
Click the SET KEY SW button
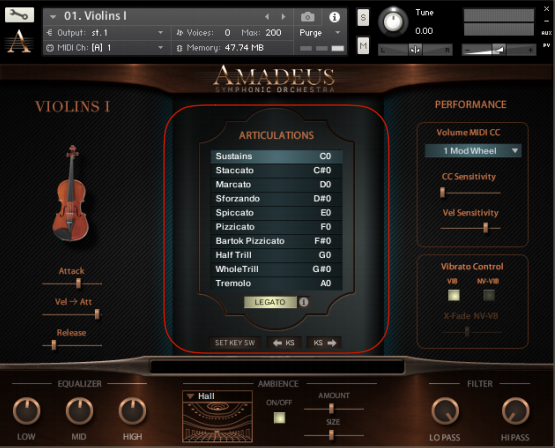coord(235,343)
